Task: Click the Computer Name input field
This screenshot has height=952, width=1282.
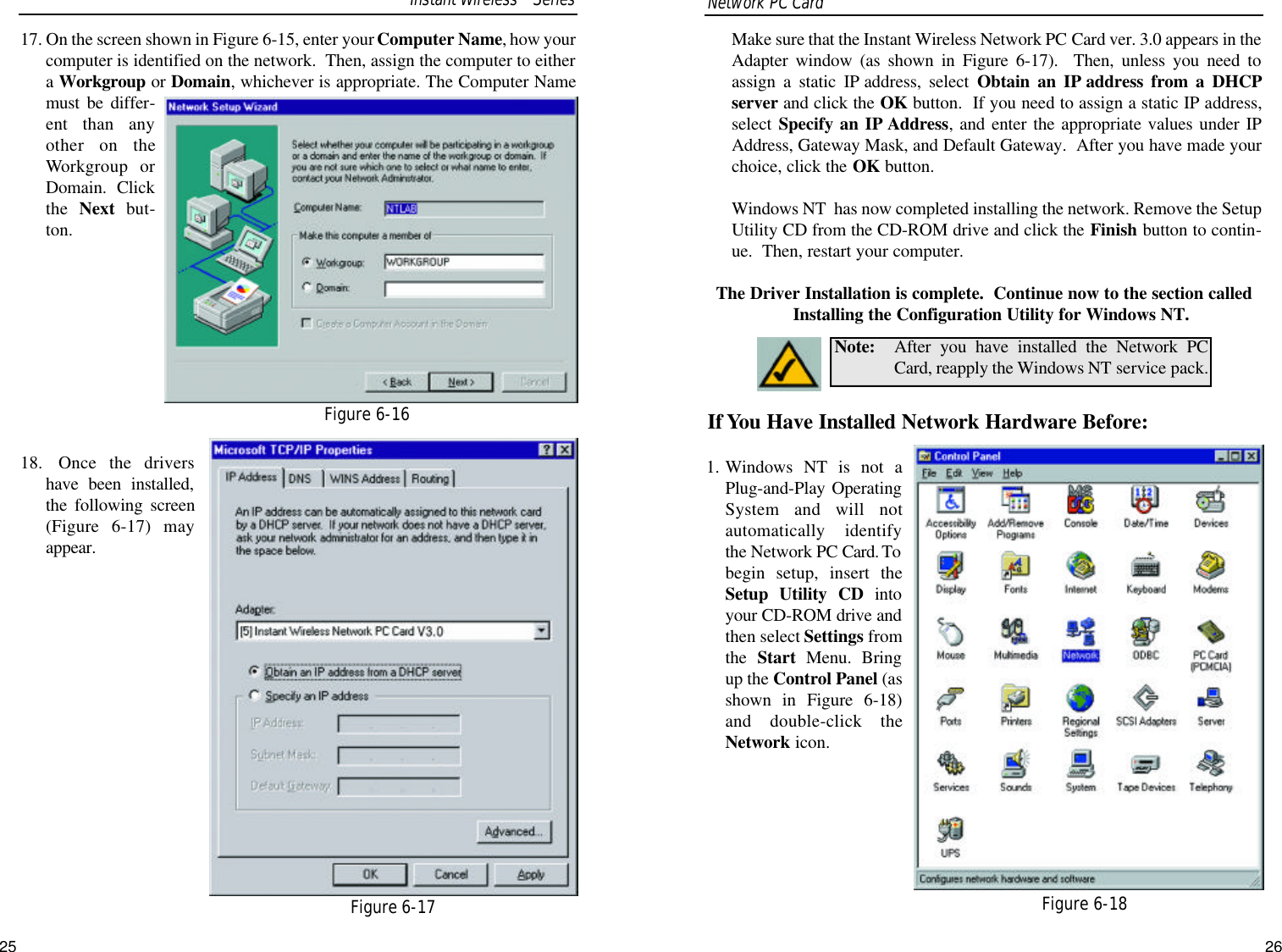Action: [x=464, y=208]
